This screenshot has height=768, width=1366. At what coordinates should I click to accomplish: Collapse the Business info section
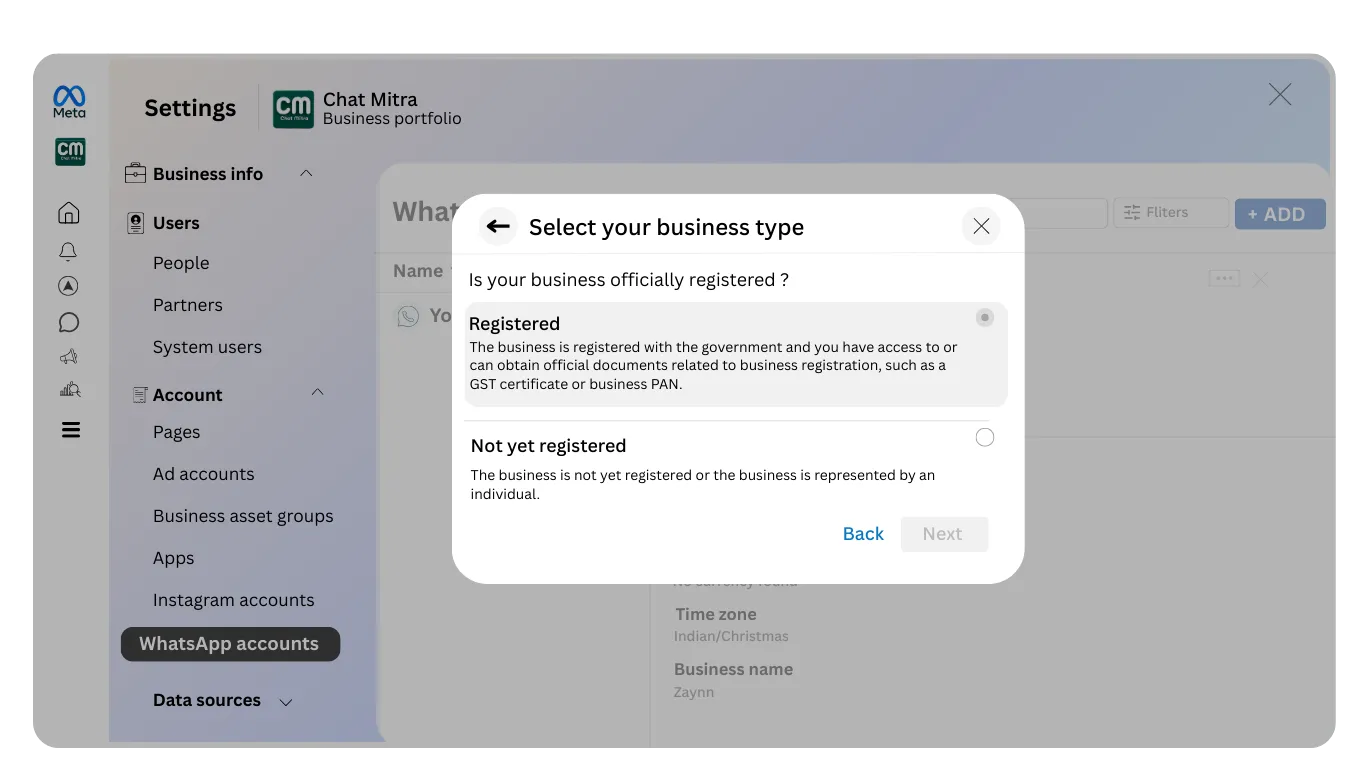click(x=306, y=173)
